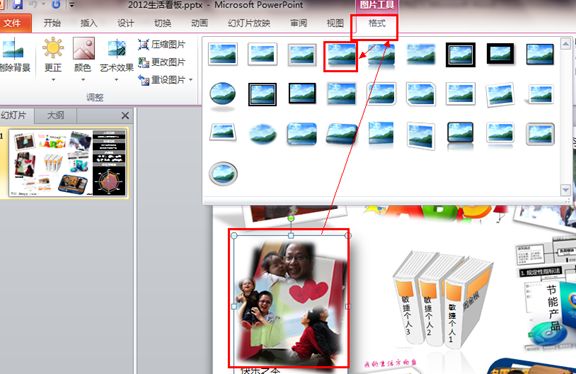Apply the soft edge oval style in third row
576x374 pixels.
(262, 134)
